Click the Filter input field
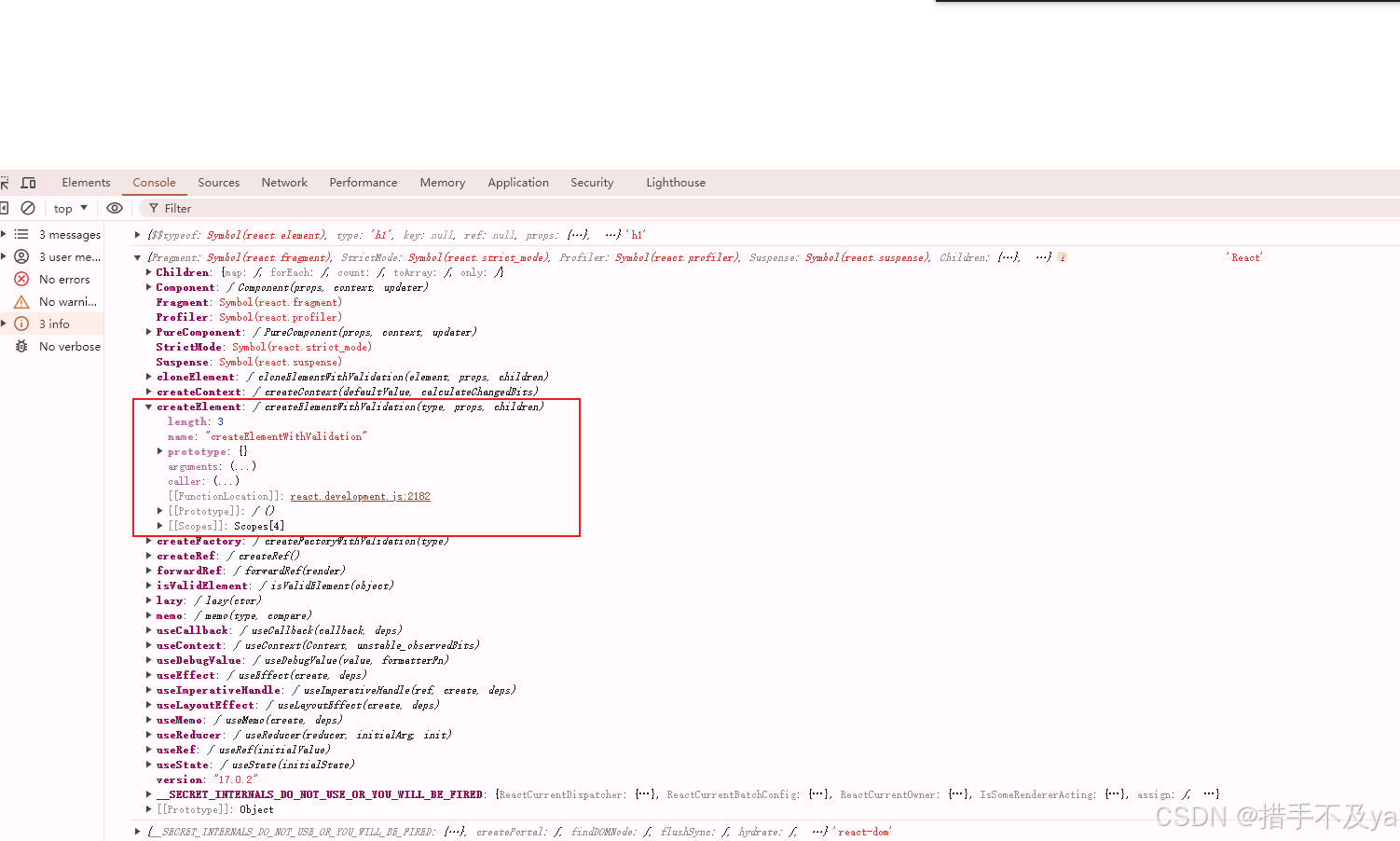The image size is (1400, 841). [x=177, y=209]
